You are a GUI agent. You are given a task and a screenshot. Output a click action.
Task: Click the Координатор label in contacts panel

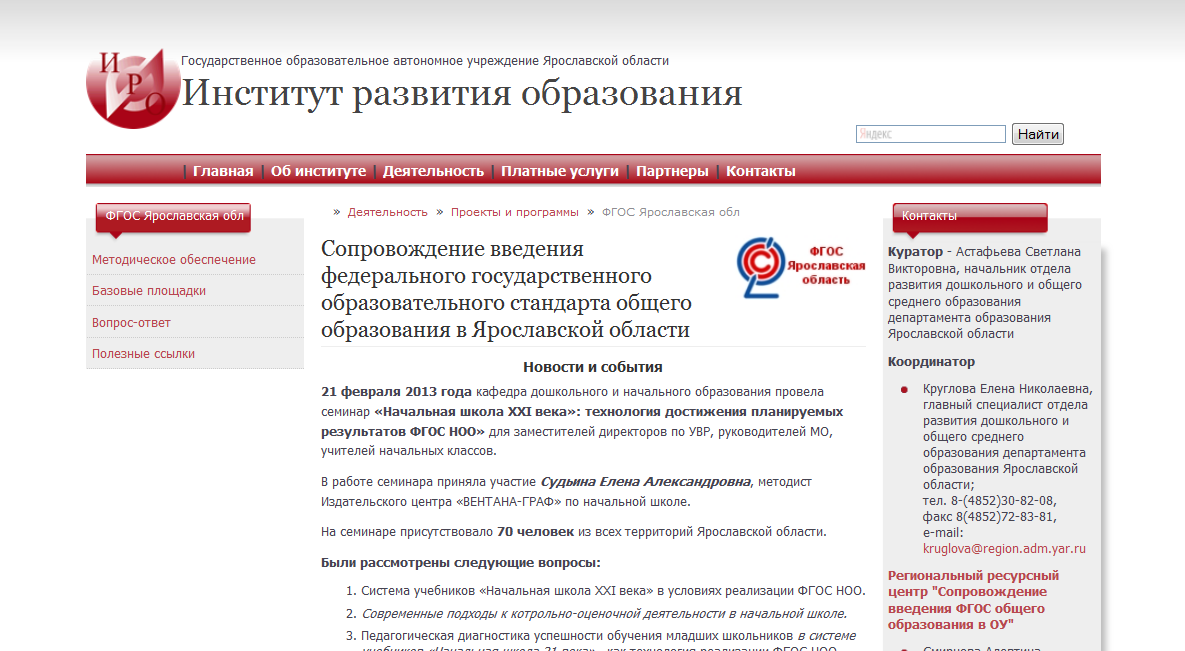pos(931,361)
